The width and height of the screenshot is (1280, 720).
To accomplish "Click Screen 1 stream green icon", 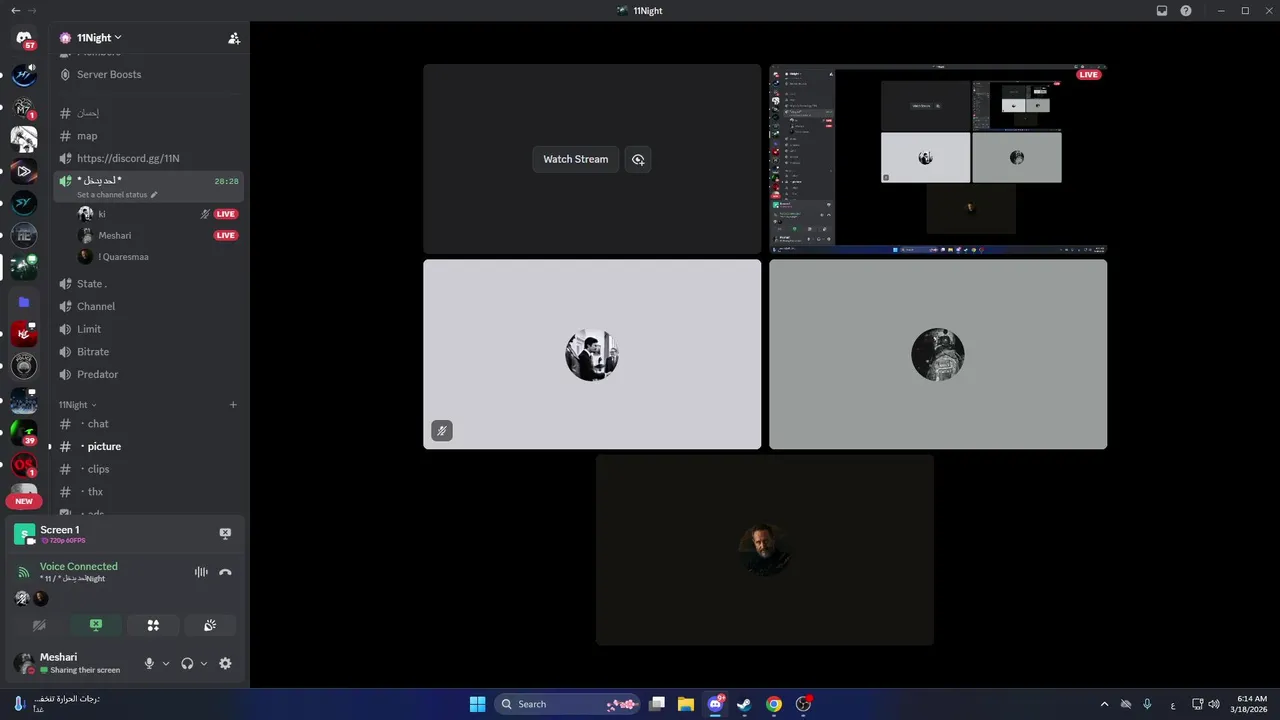I will tap(24, 535).
